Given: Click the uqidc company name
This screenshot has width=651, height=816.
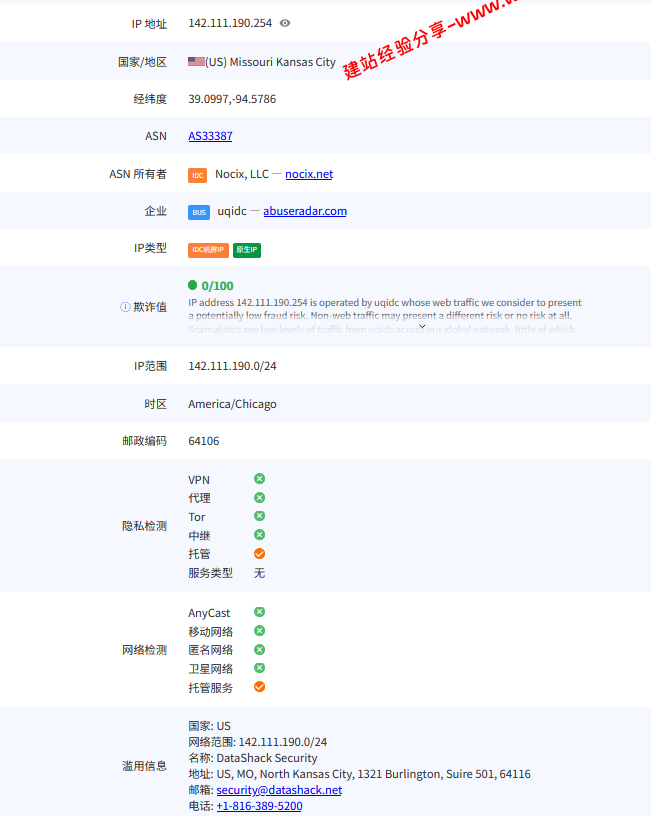Looking at the screenshot, I should tap(232, 211).
